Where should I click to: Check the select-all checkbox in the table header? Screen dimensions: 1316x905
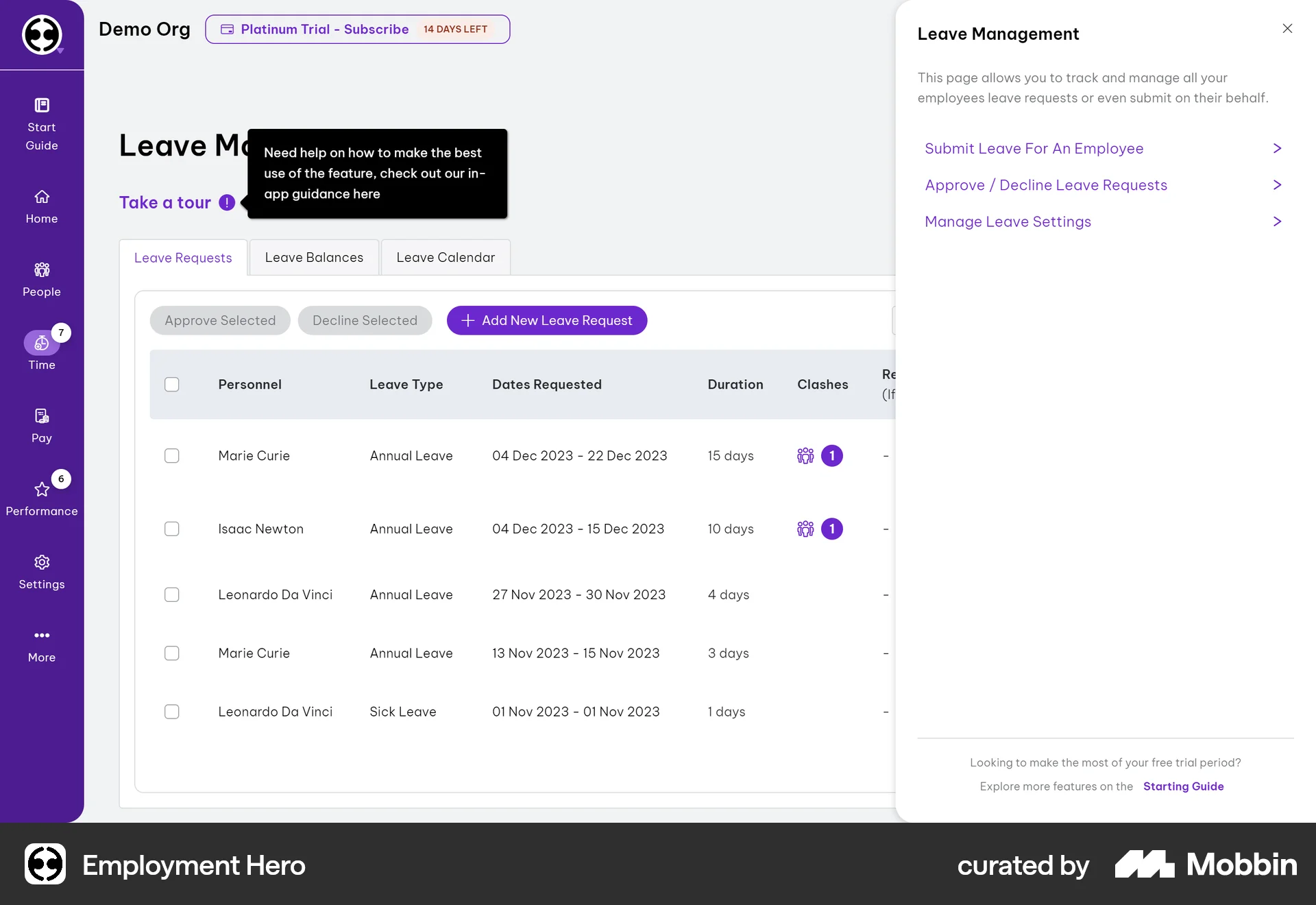pos(172,385)
